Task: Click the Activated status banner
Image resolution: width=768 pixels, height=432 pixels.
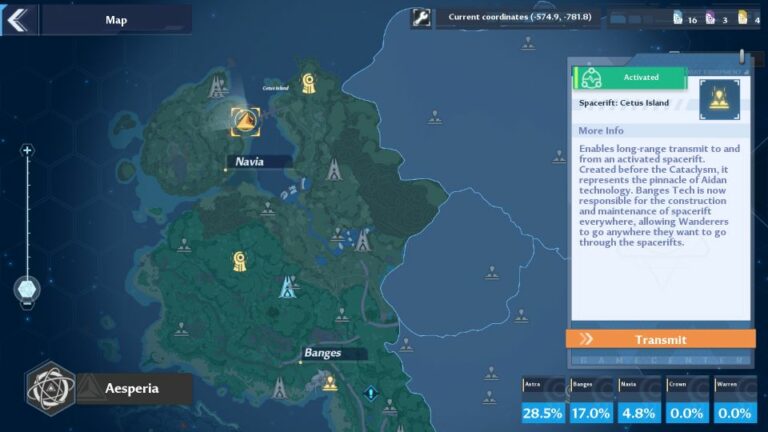Action: [x=629, y=77]
